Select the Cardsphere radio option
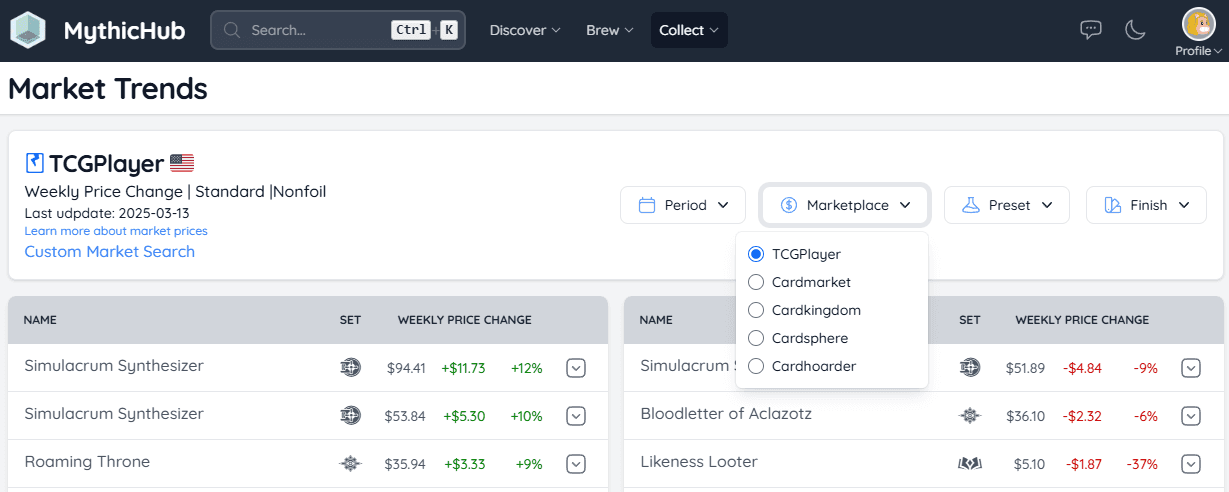The height and width of the screenshot is (492, 1229). tap(756, 338)
